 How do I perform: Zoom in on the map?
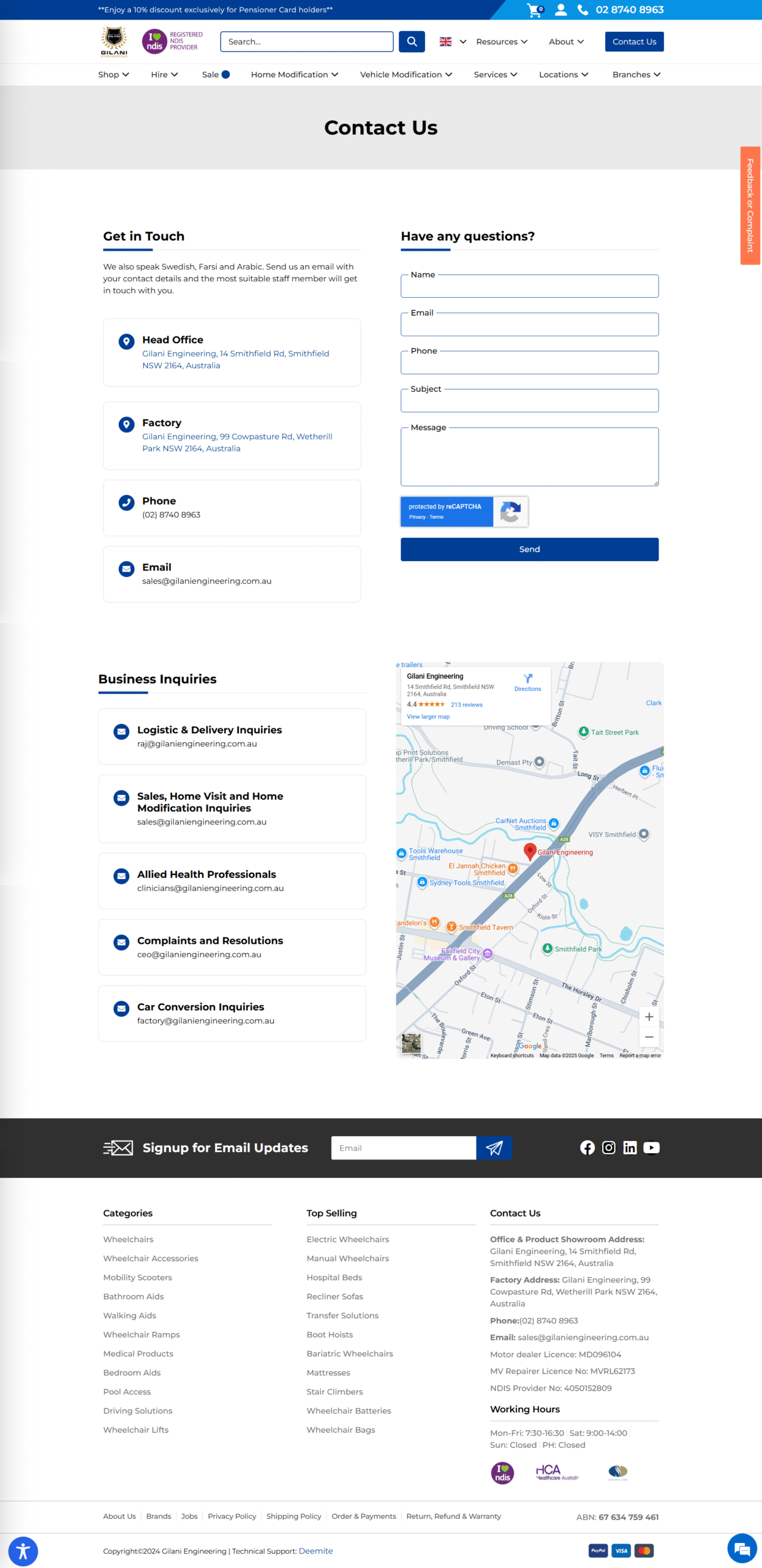[x=649, y=1017]
